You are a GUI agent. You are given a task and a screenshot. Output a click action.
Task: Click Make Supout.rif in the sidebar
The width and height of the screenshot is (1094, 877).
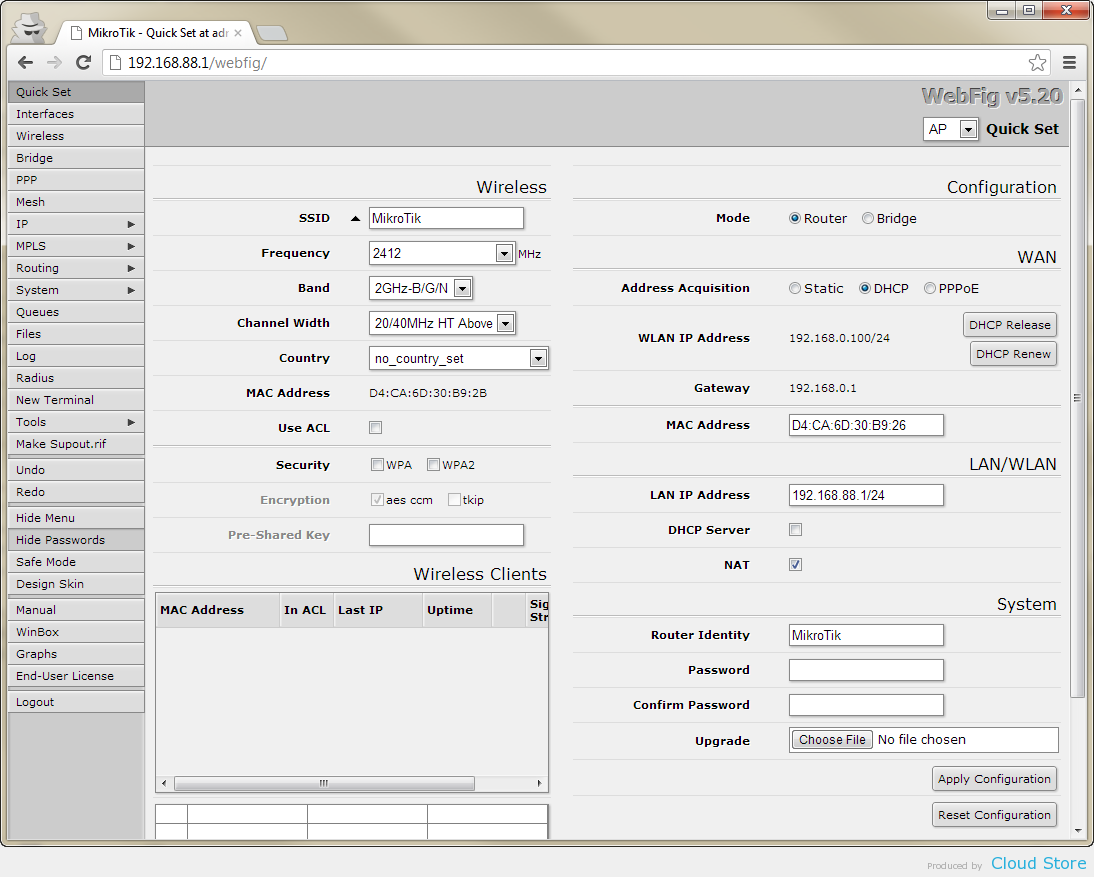pos(76,444)
